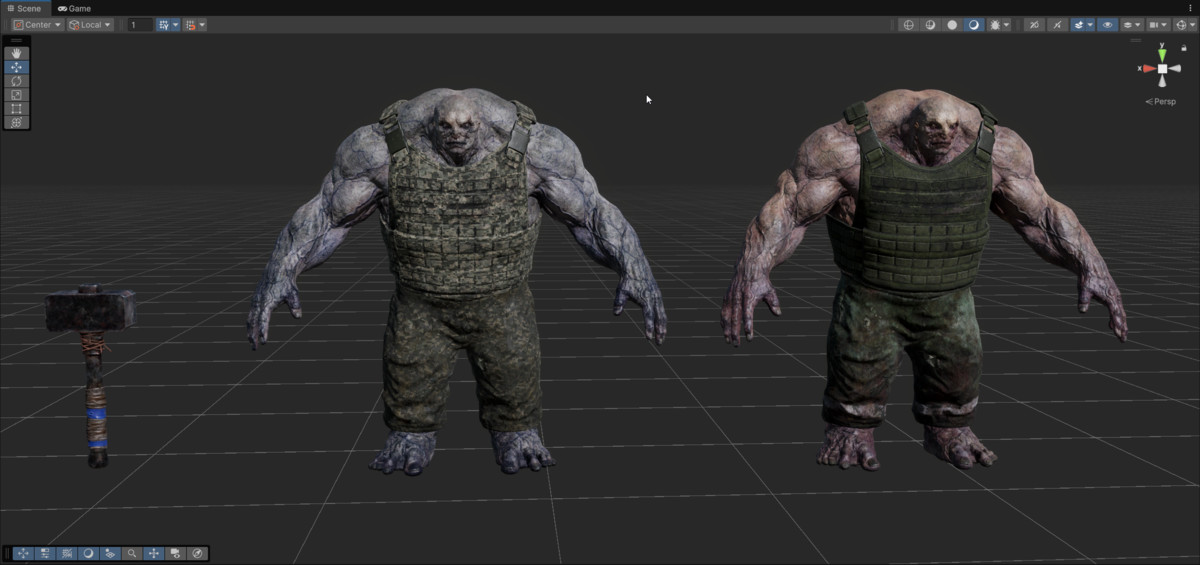1200x565 pixels.
Task: Select the Rect transform tool
Action: pos(16,108)
